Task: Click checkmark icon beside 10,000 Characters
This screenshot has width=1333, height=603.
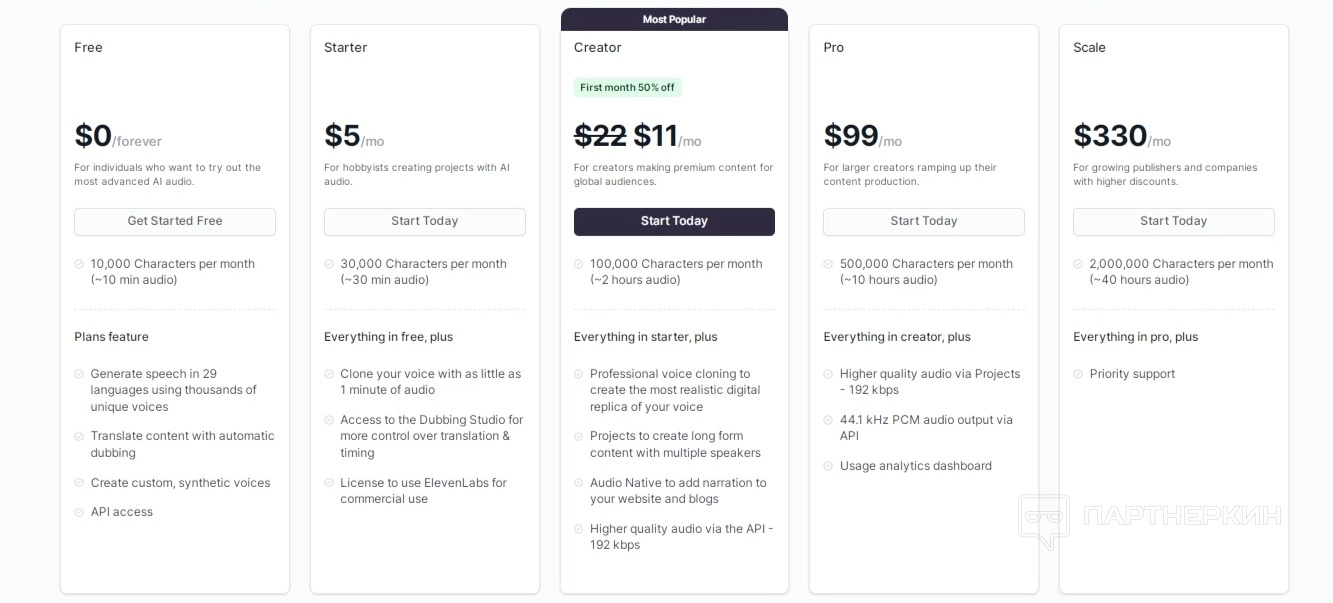Action: pos(79,264)
